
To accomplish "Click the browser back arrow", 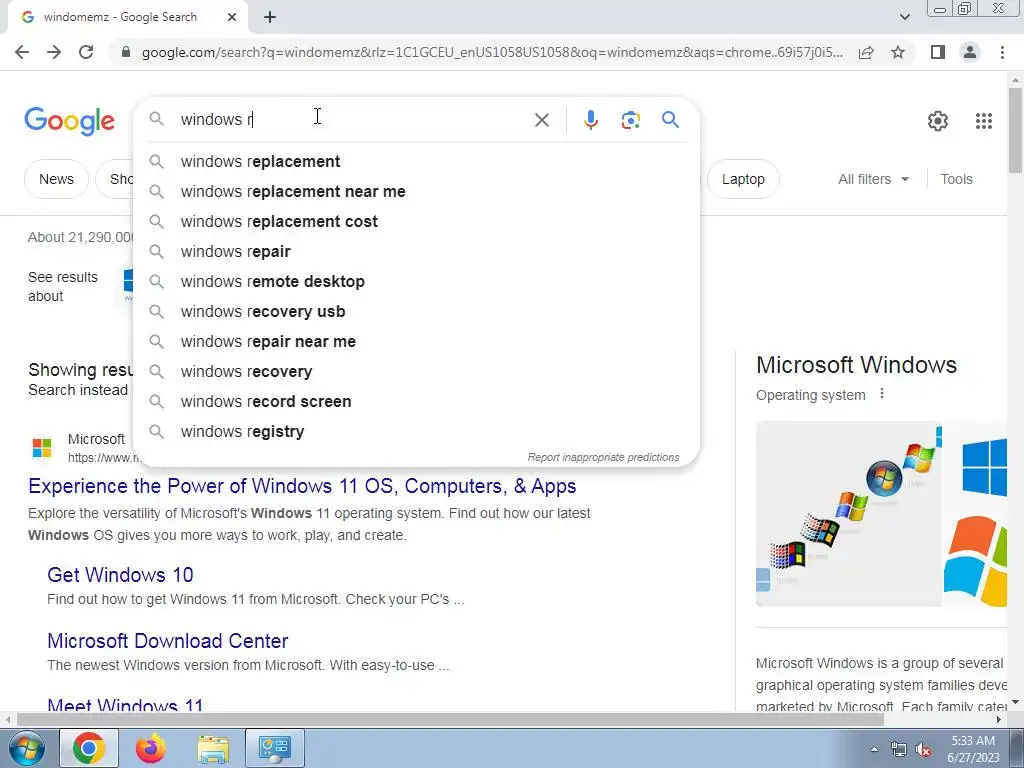I will (22, 52).
